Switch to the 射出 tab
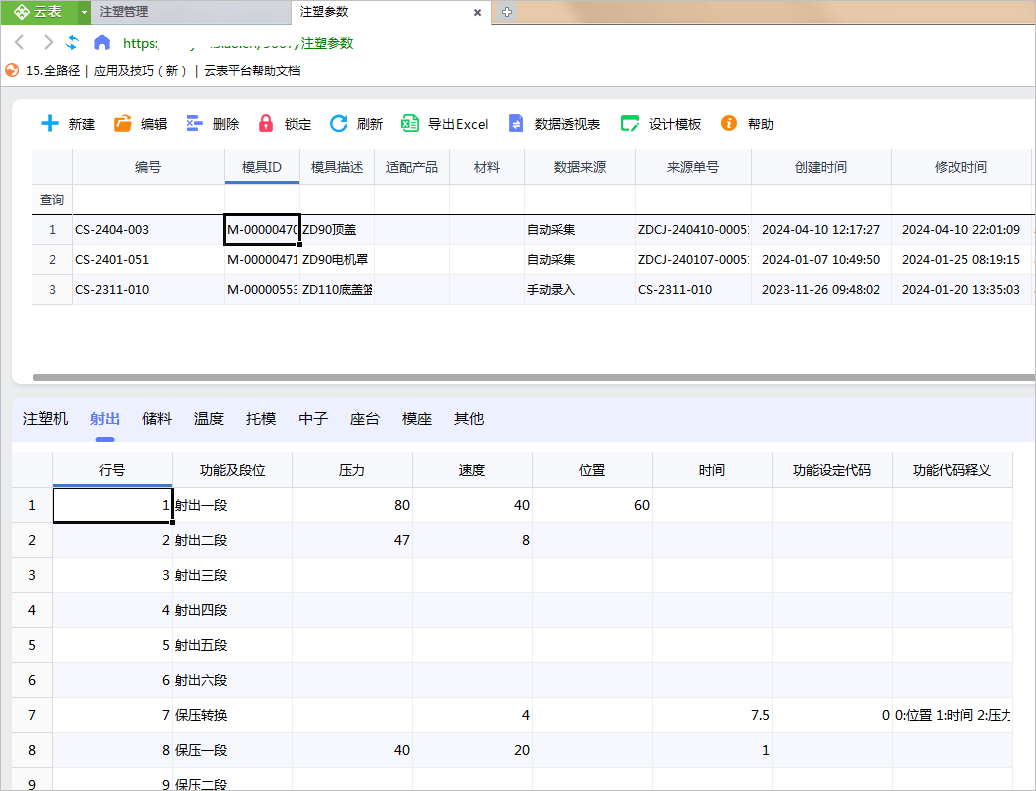1036x791 pixels. [104, 419]
